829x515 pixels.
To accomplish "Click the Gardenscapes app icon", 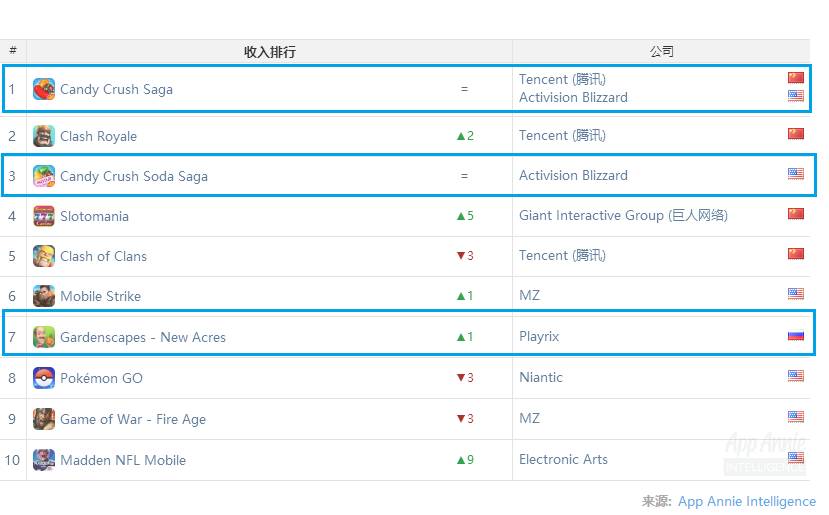I will (44, 337).
